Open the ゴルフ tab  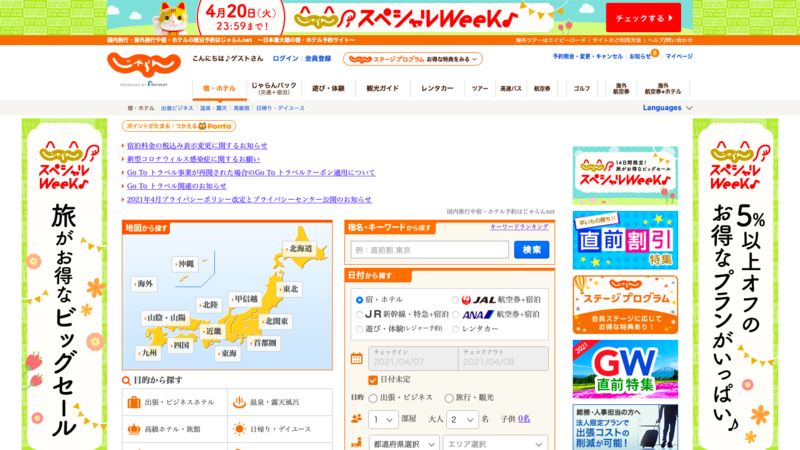tap(582, 88)
